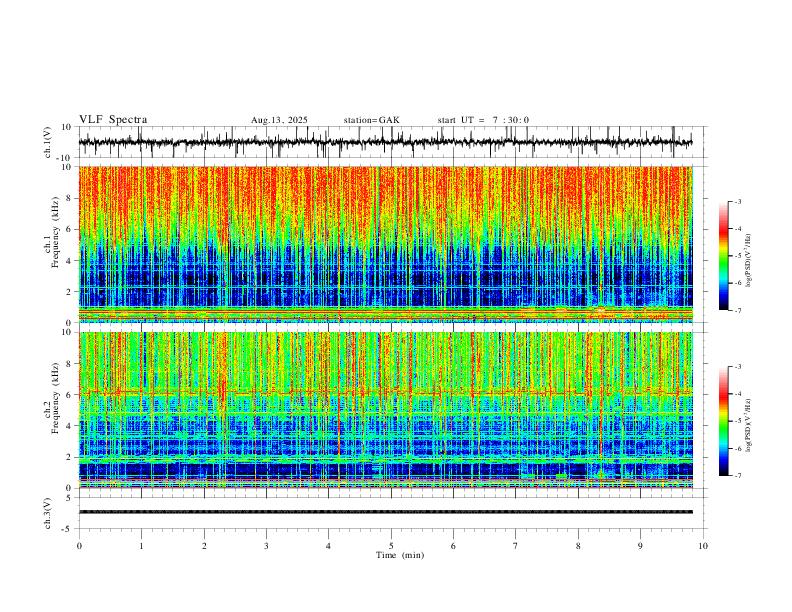Click the 6 kHz tick on ch.2 spectrogram
The image size is (792, 612).
[69, 395]
